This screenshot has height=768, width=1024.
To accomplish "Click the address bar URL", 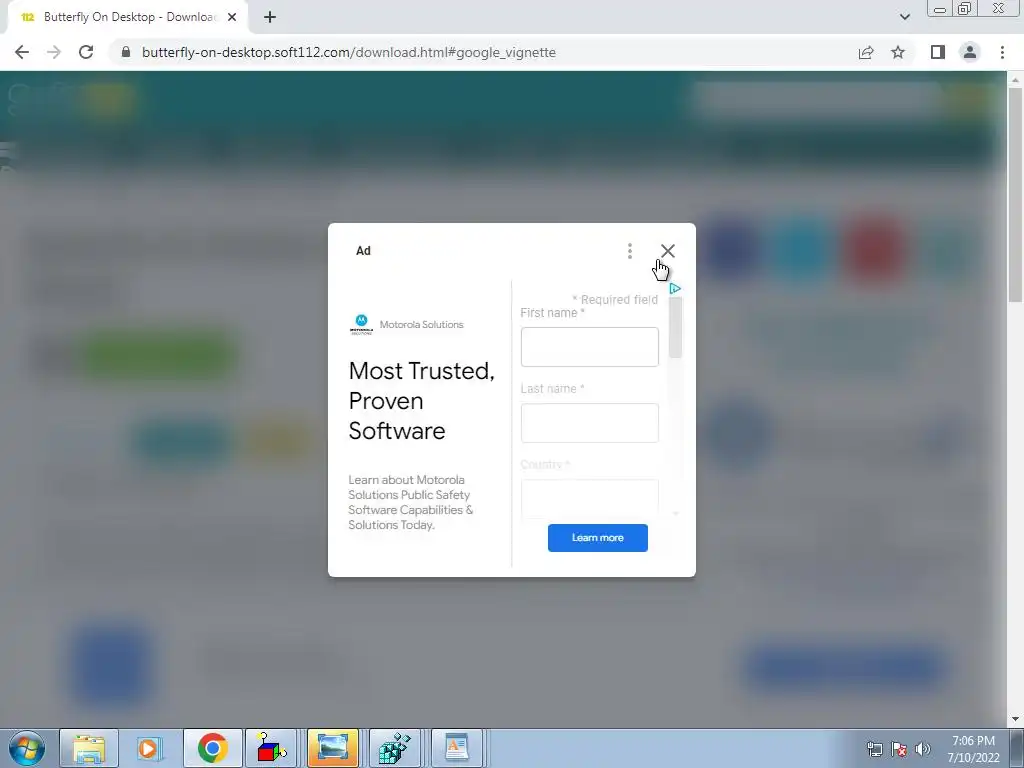I will point(349,52).
